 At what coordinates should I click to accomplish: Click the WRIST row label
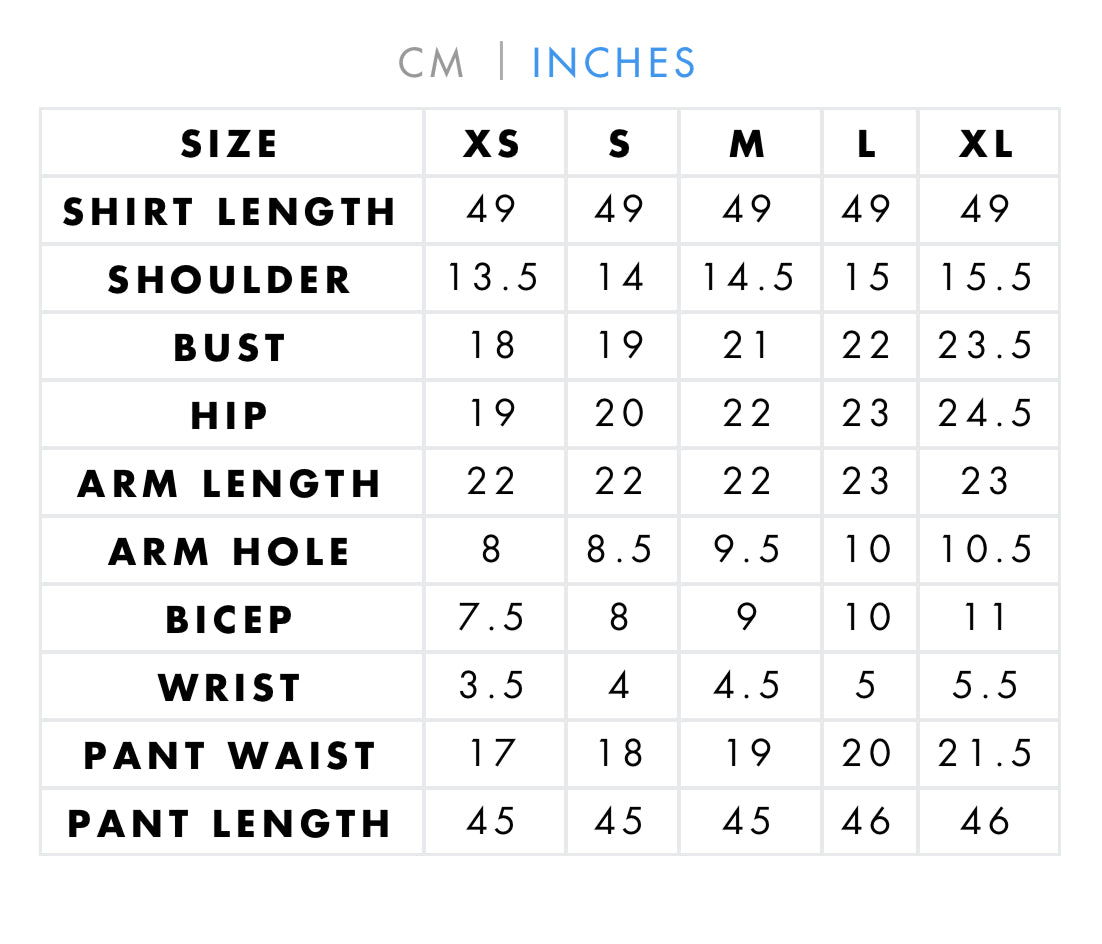coord(230,688)
